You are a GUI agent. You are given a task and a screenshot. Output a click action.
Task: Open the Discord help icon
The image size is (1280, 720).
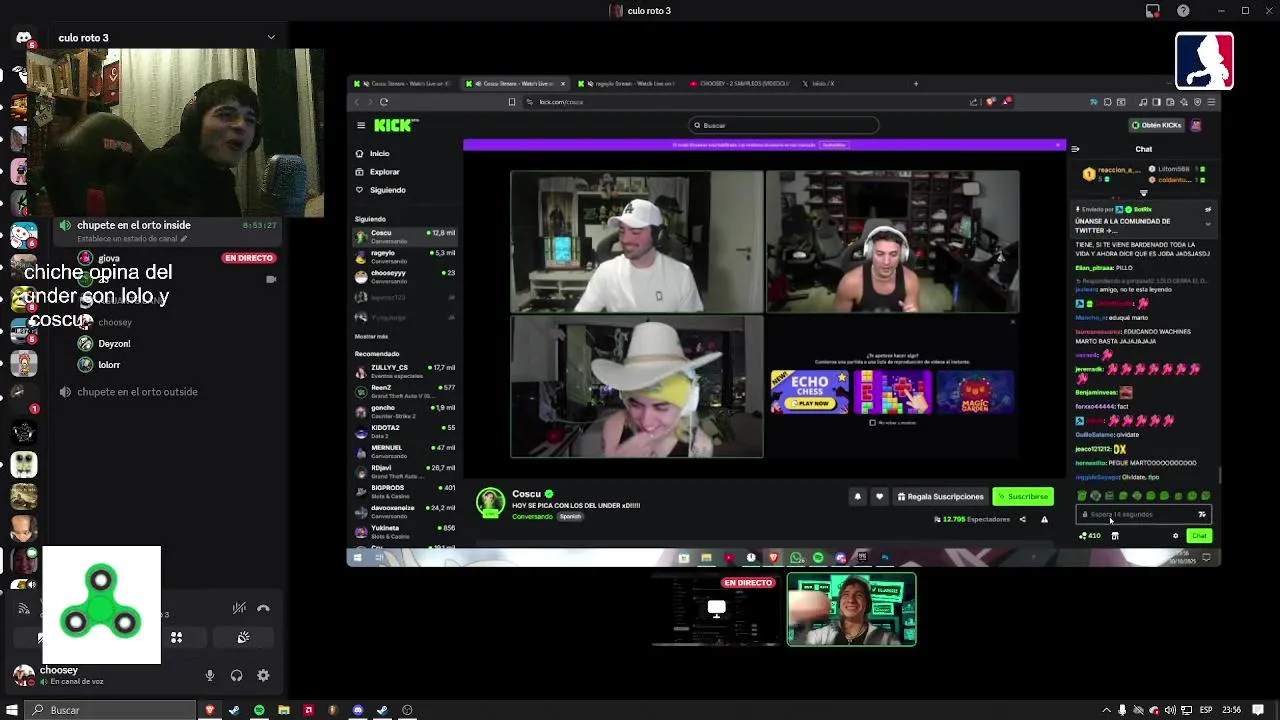(x=1183, y=11)
